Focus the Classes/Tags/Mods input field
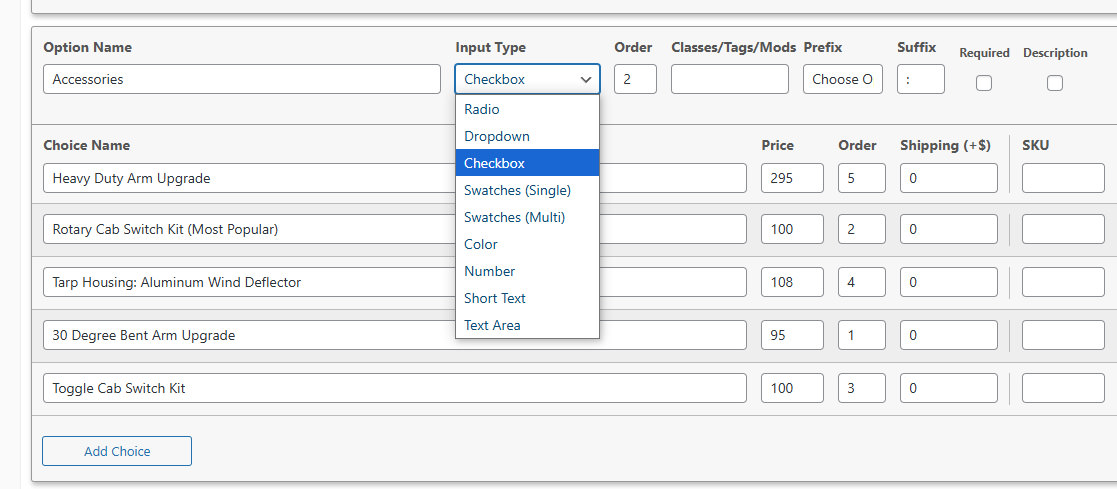Screen dimensions: 1117x489 [730, 79]
